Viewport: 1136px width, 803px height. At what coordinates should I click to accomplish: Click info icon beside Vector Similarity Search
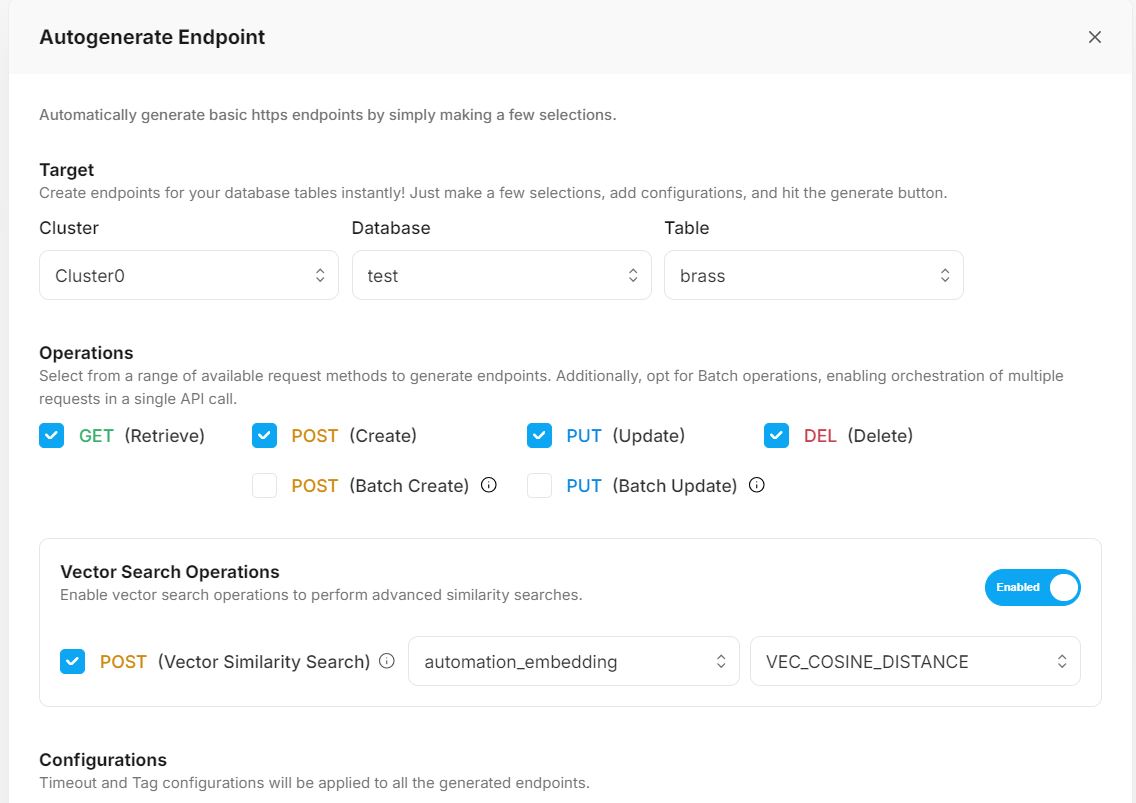point(387,661)
